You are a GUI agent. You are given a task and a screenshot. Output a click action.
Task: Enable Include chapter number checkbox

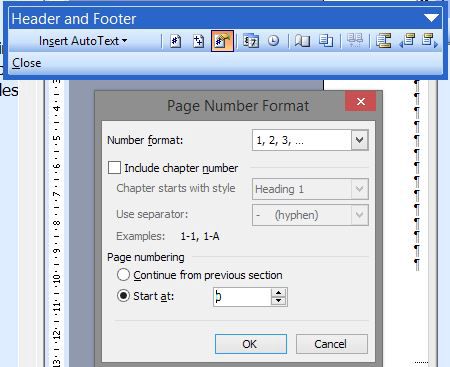[114, 168]
